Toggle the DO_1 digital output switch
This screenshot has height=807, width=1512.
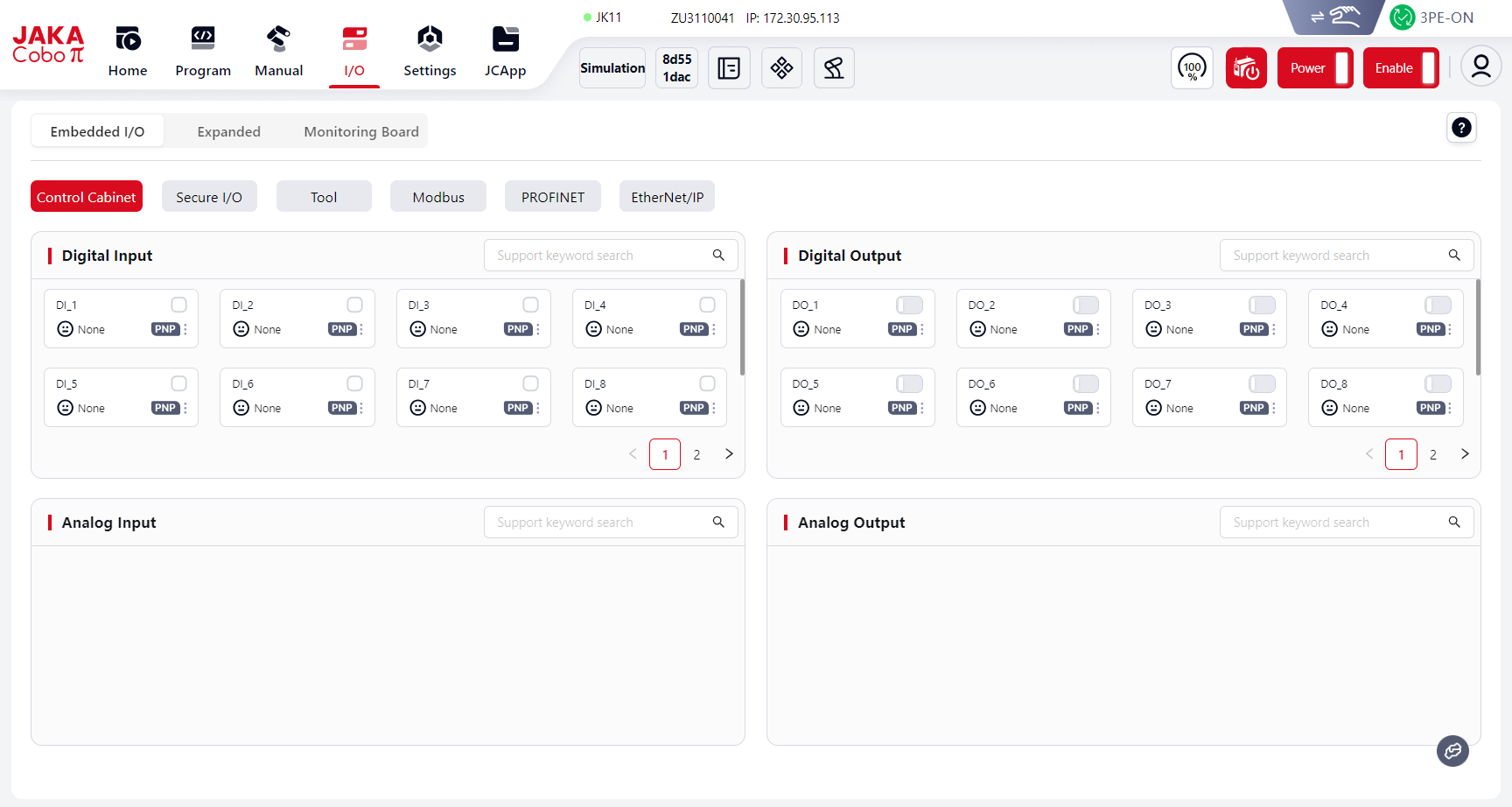point(909,305)
